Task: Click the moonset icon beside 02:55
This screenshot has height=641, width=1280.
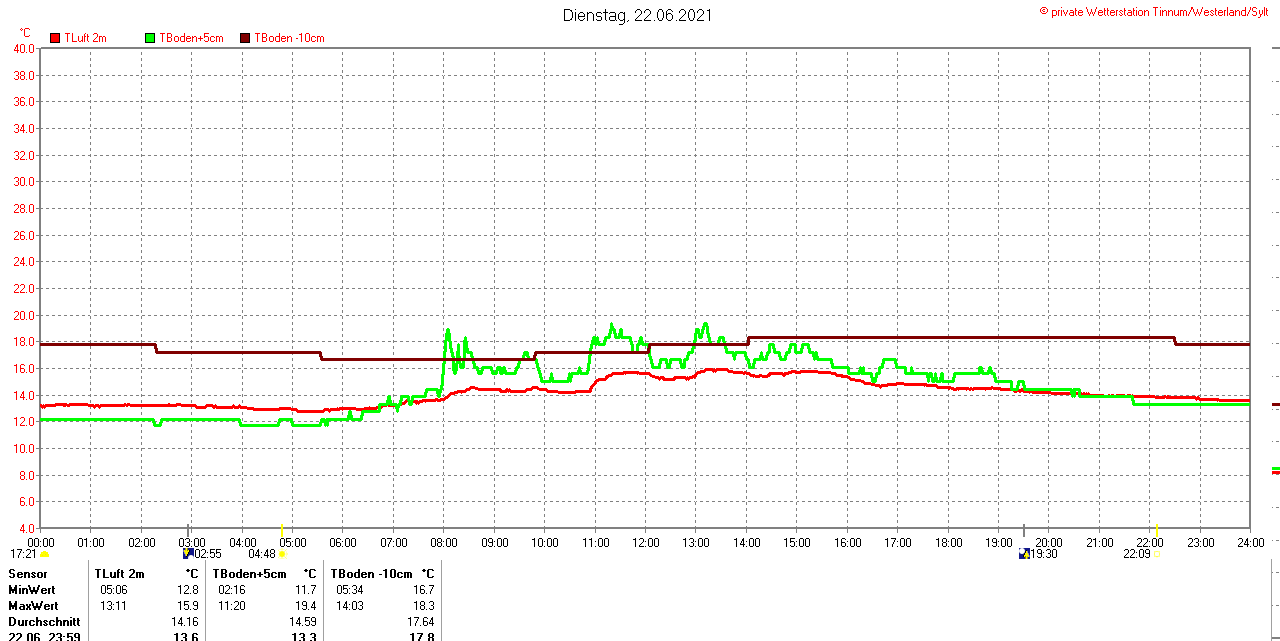Action: pos(187,553)
